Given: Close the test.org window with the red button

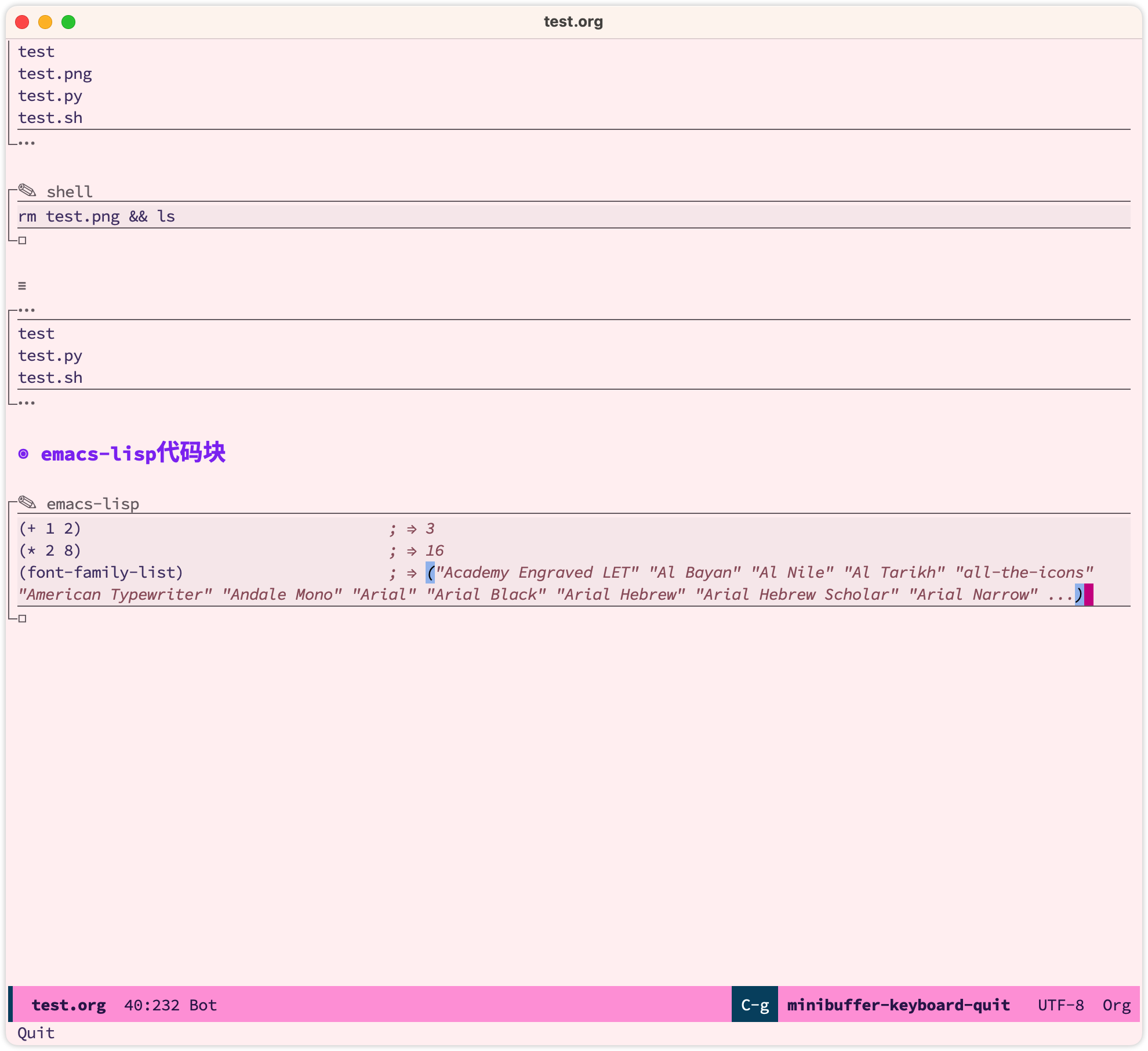Looking at the screenshot, I should [22, 22].
